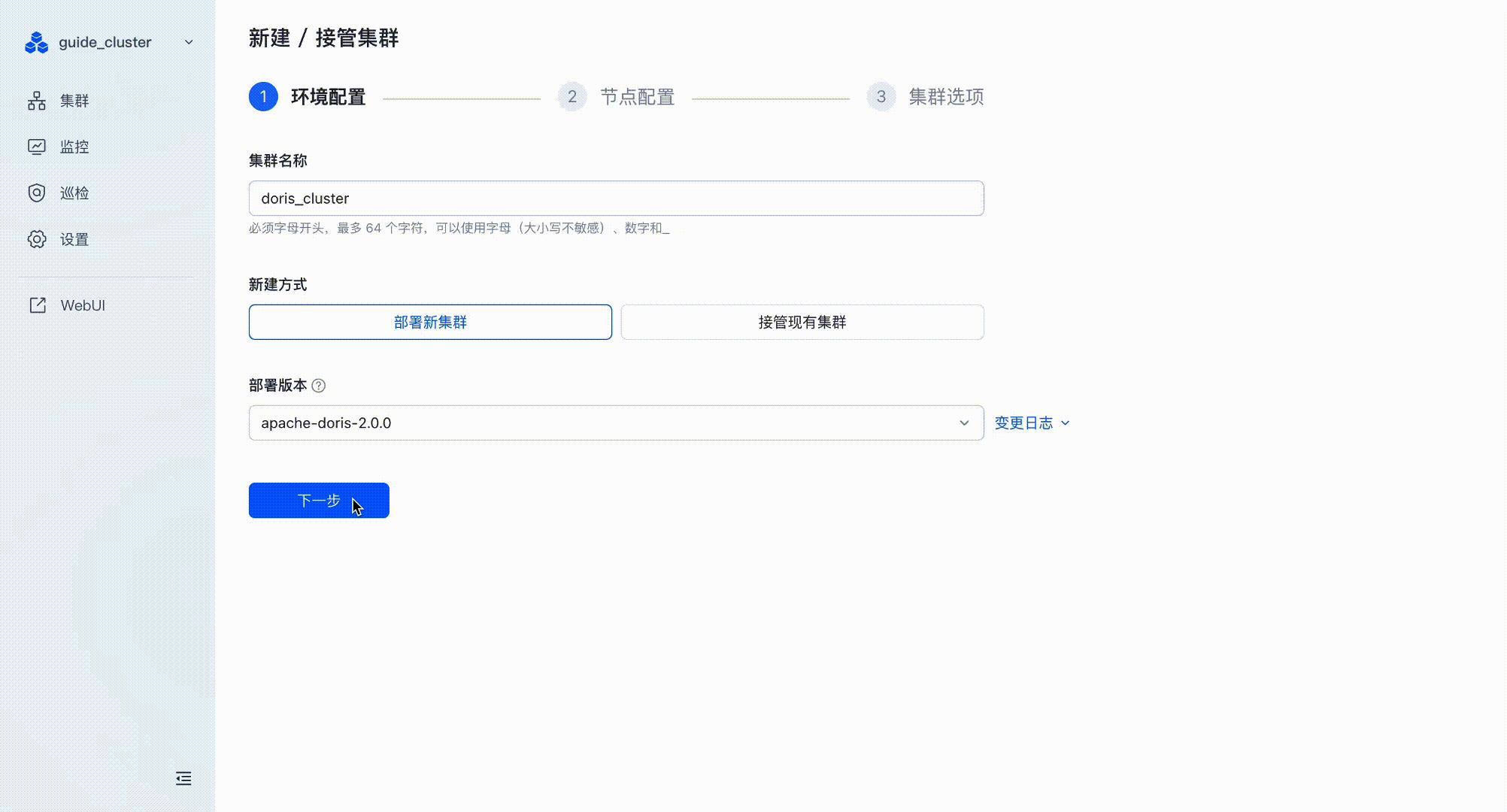Switch to 接管现有集群 mode
Image resolution: width=1507 pixels, height=812 pixels.
pyautogui.click(x=802, y=322)
